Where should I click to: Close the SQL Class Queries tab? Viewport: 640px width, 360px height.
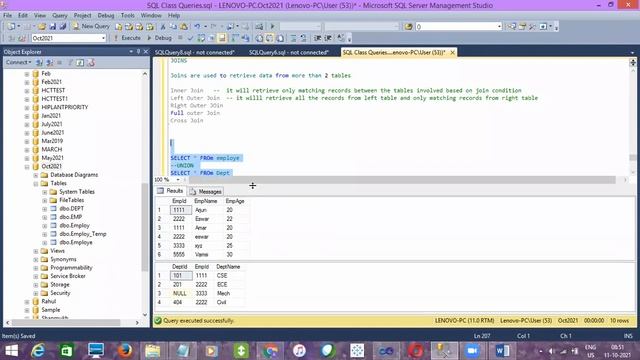[452, 53]
